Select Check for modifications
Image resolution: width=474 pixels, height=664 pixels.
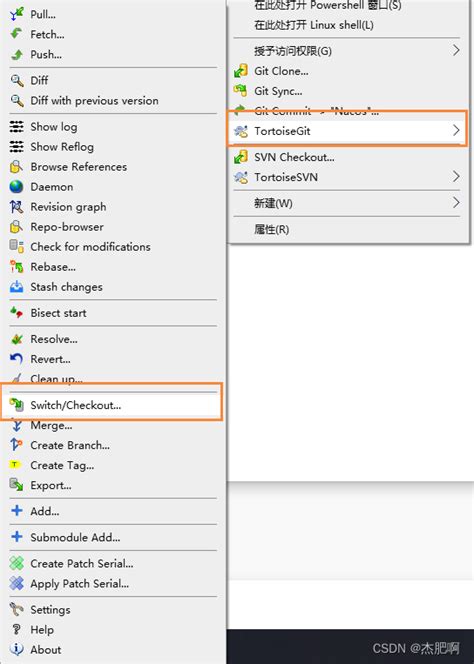pyautogui.click(x=90, y=247)
